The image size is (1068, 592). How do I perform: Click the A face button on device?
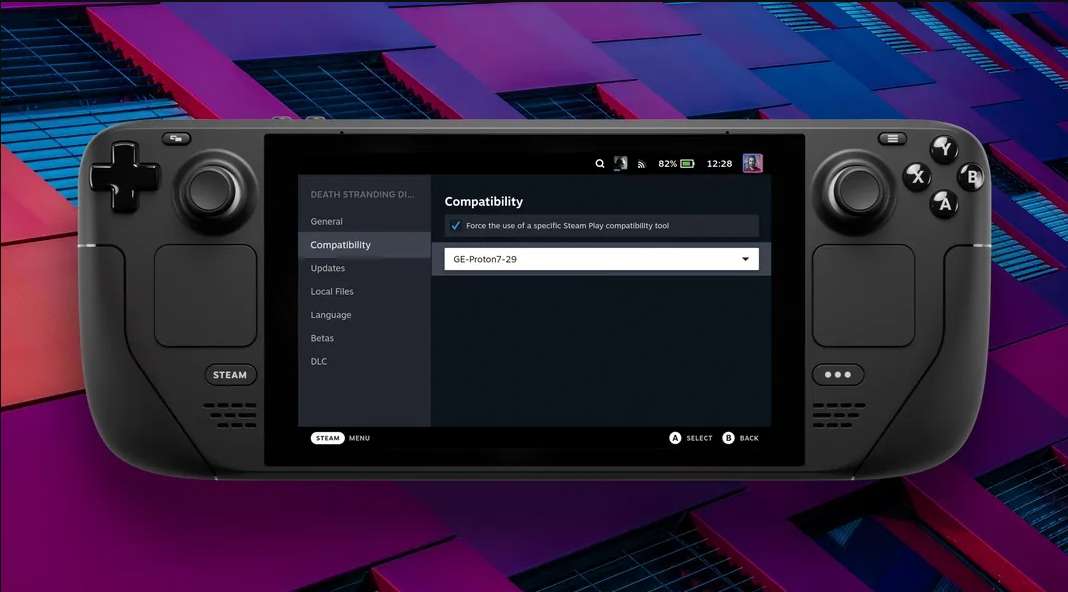[944, 203]
